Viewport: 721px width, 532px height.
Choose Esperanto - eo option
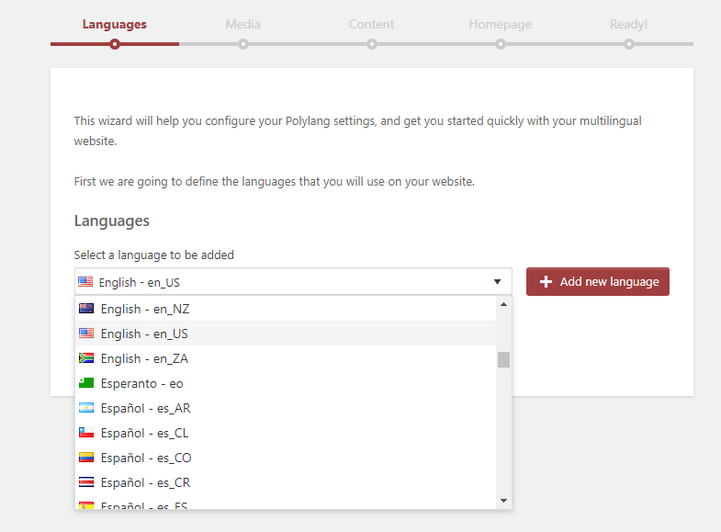coord(141,383)
